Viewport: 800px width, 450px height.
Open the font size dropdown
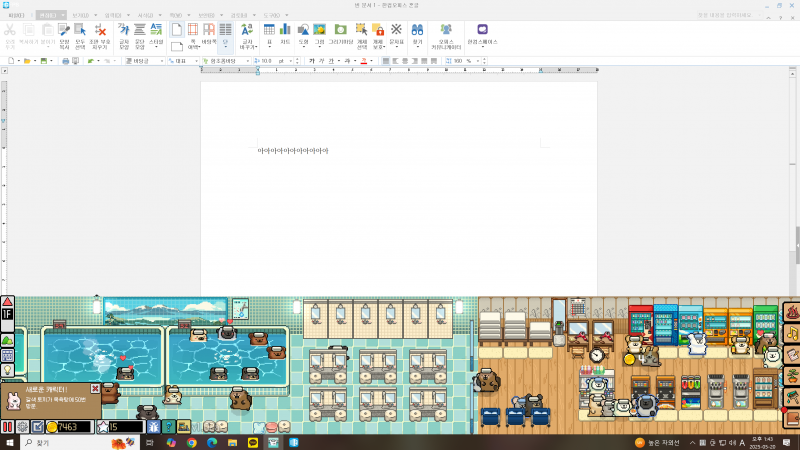coord(291,61)
